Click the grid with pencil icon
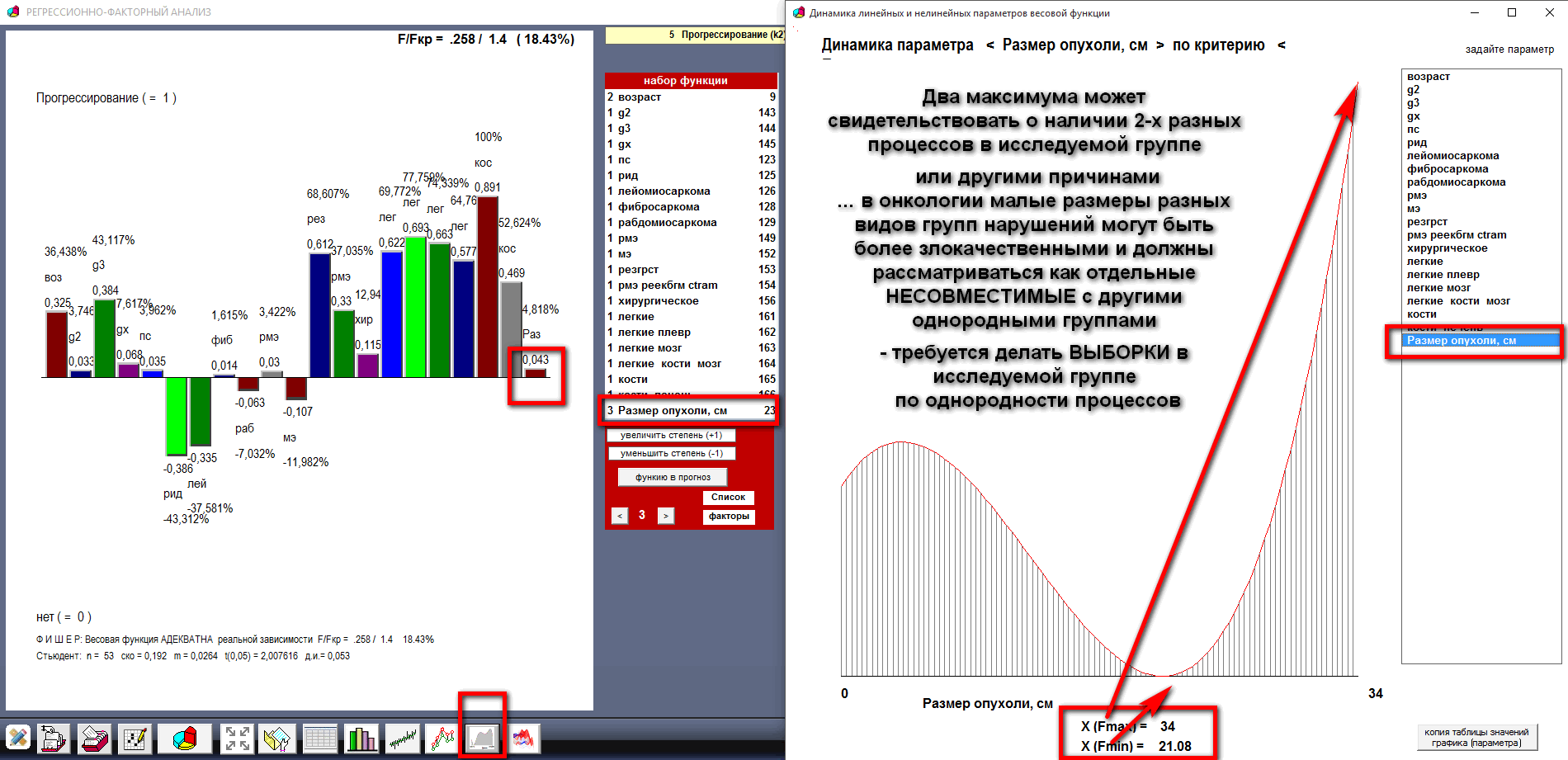Viewport: 1568px width, 760px height. (135, 738)
